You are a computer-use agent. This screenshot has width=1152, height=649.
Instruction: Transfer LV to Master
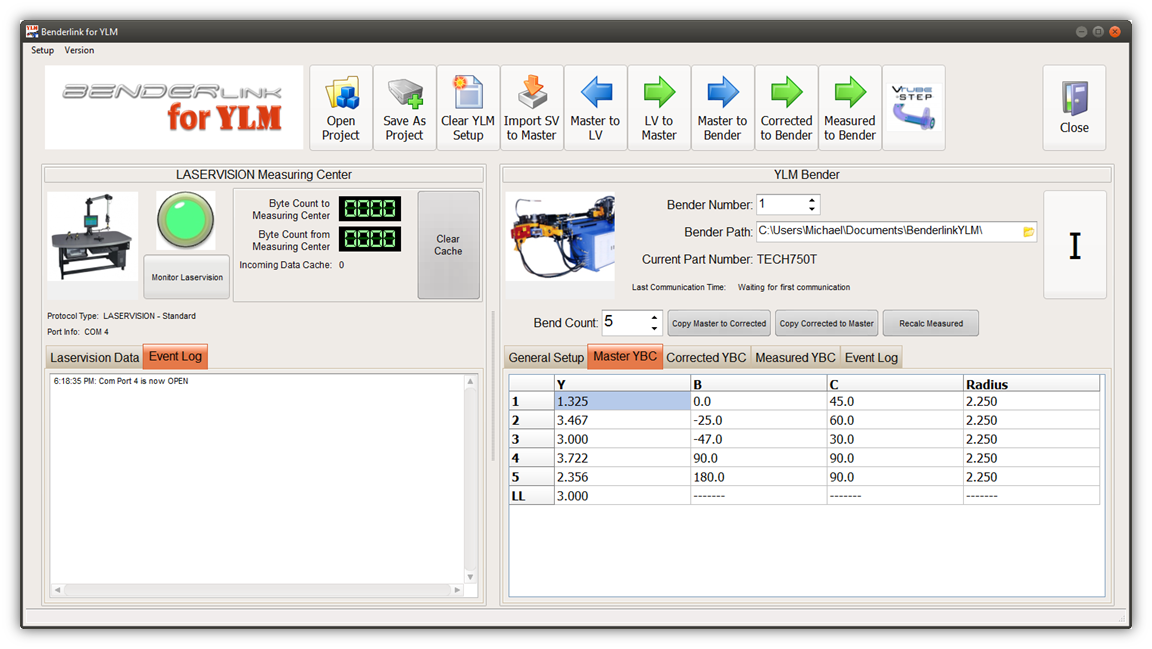click(659, 108)
